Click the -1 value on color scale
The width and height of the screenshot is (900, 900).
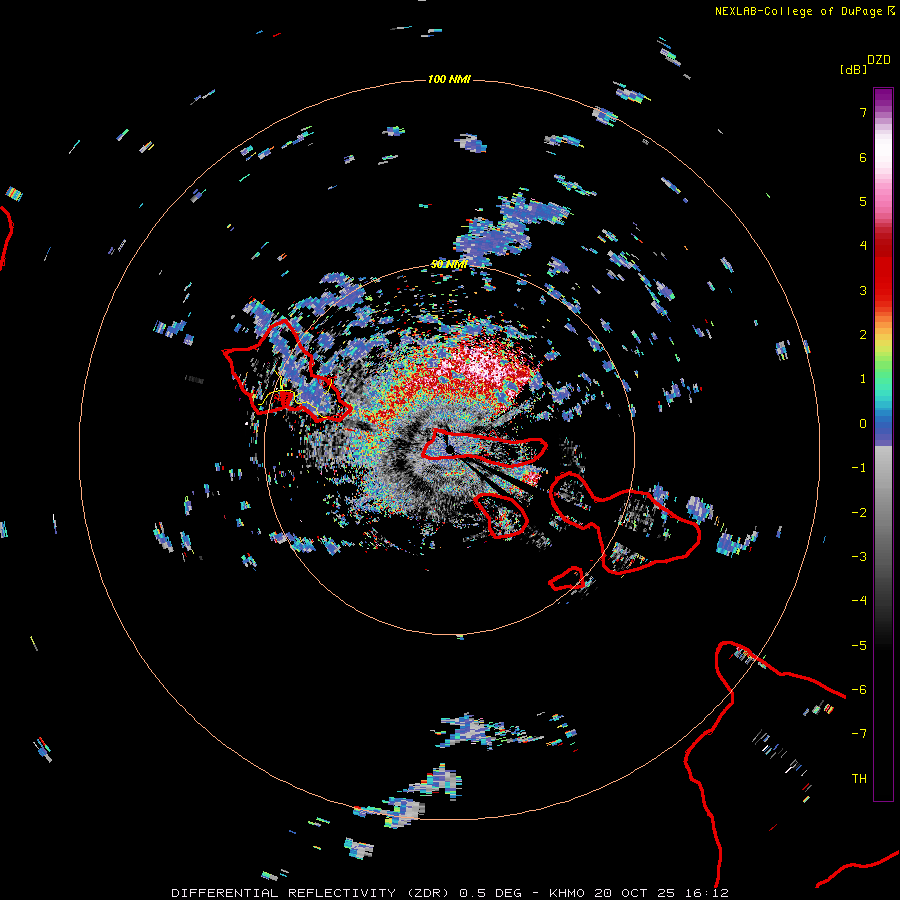click(x=859, y=468)
